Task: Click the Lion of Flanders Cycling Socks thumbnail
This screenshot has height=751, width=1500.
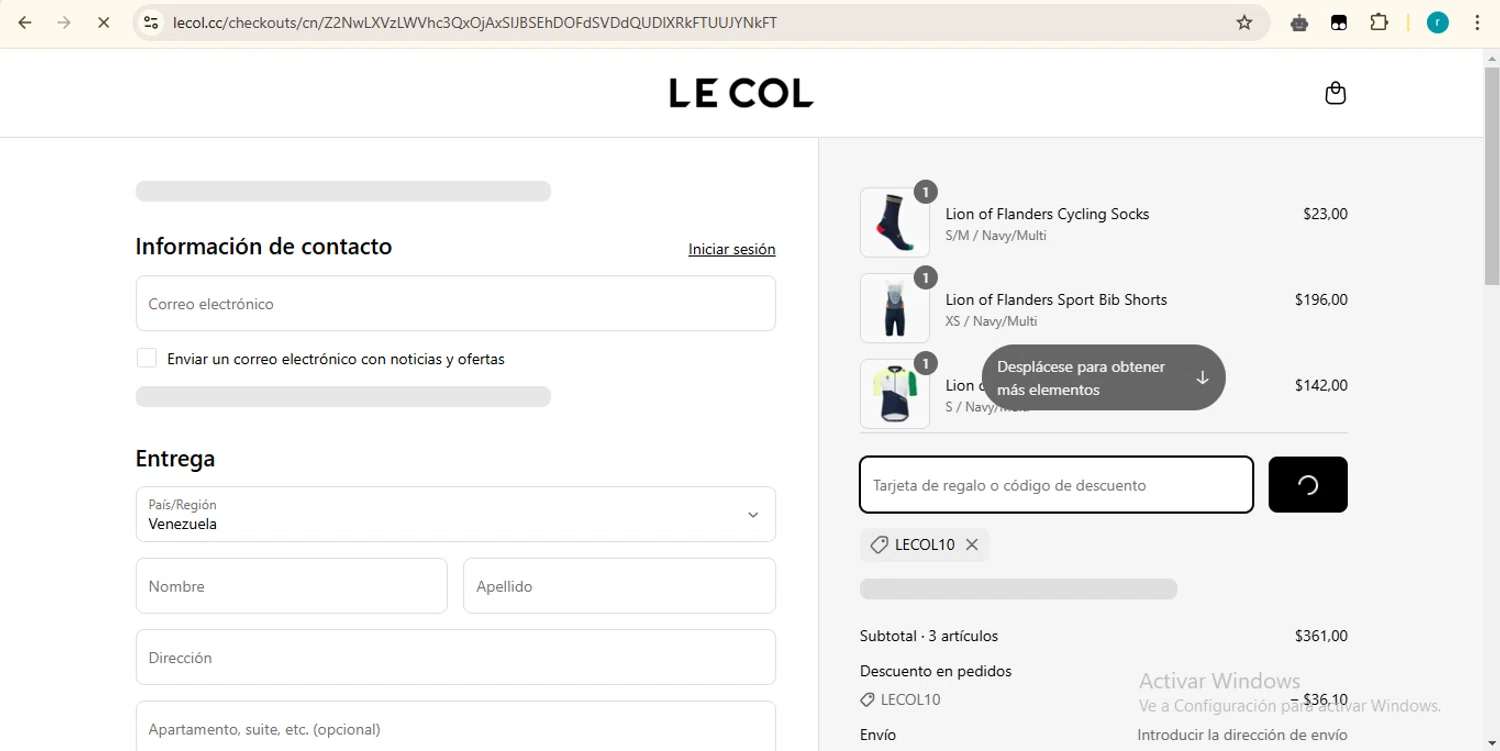Action: coord(895,223)
